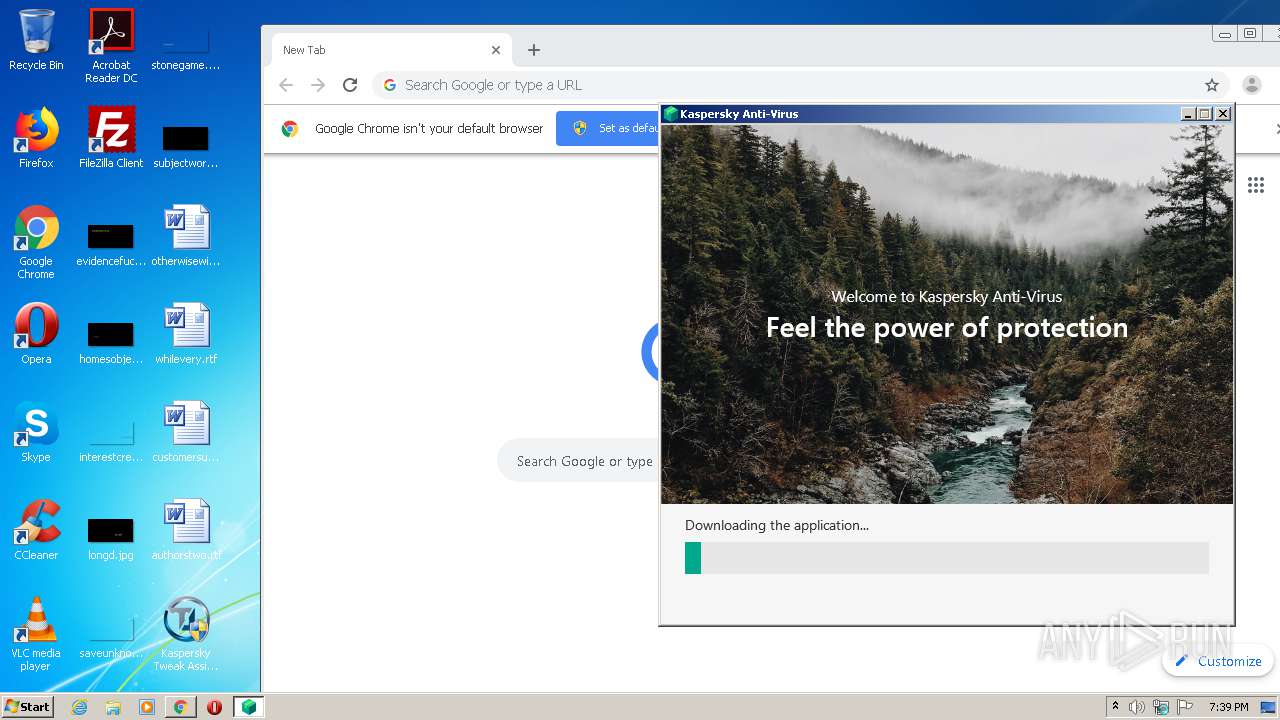Image resolution: width=1280 pixels, height=720 pixels.
Task: Click the Customize button in Chrome
Action: tap(1218, 661)
